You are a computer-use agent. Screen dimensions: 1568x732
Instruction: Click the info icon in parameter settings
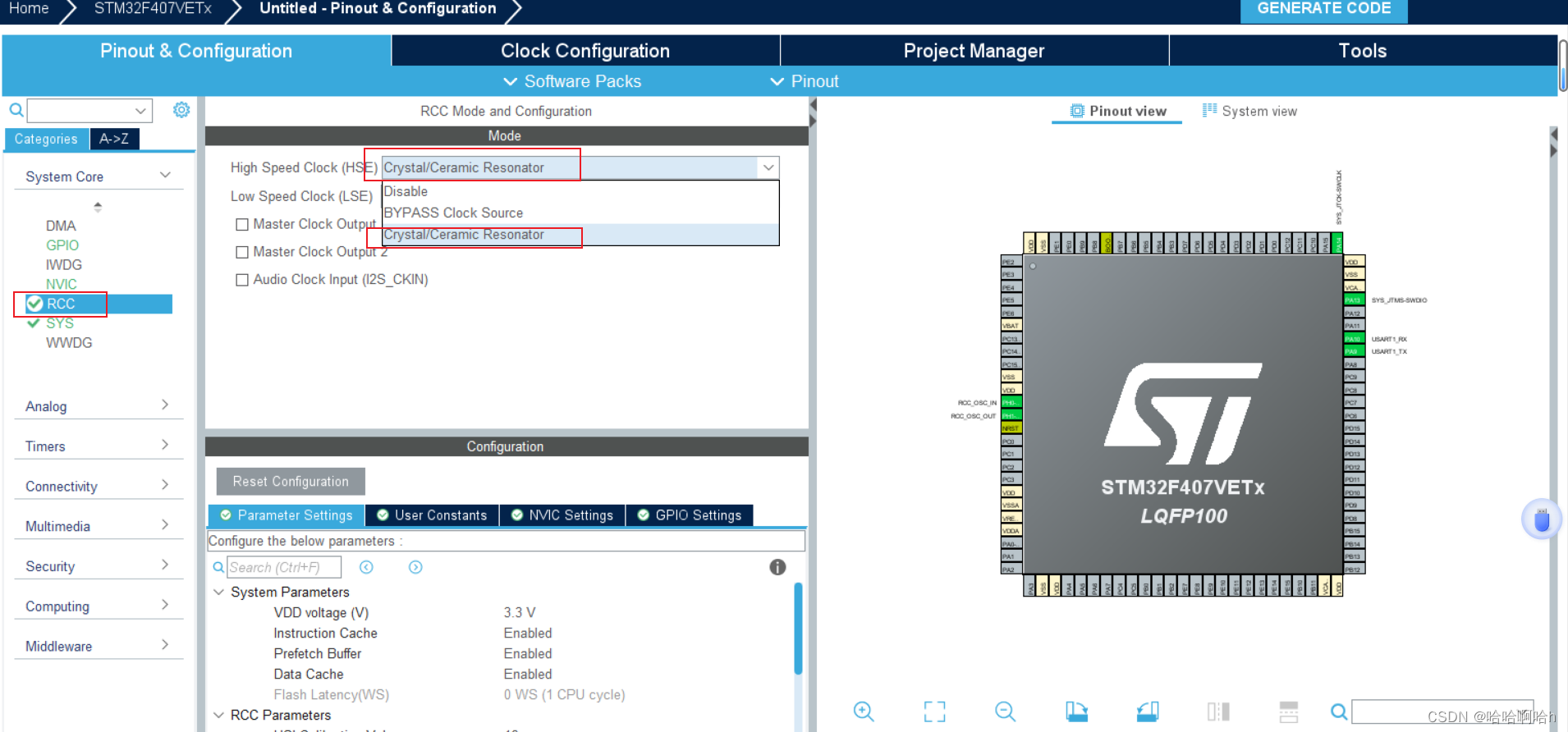[x=777, y=567]
